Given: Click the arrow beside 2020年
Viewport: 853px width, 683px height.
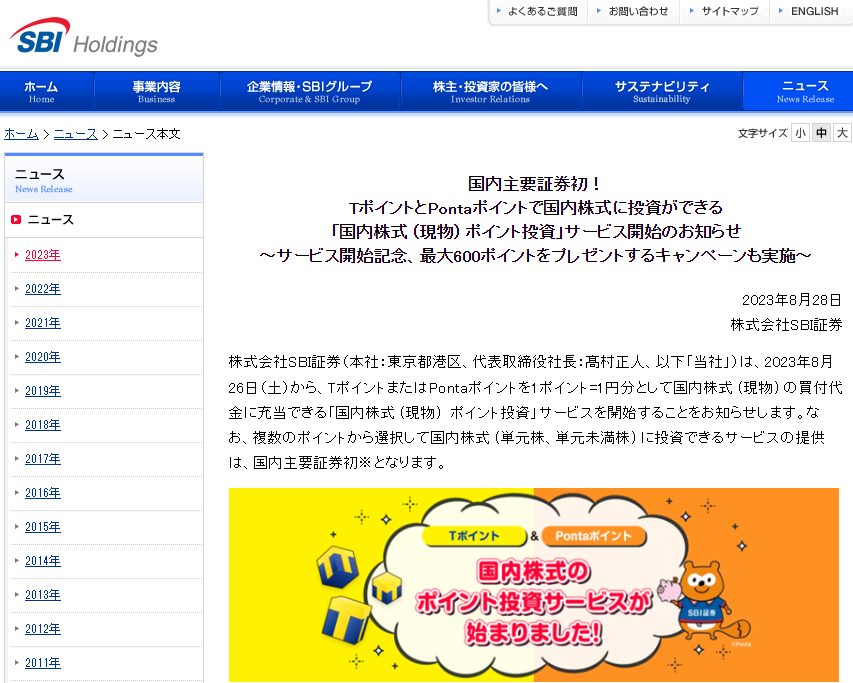Looking at the screenshot, I should pyautogui.click(x=17, y=356).
